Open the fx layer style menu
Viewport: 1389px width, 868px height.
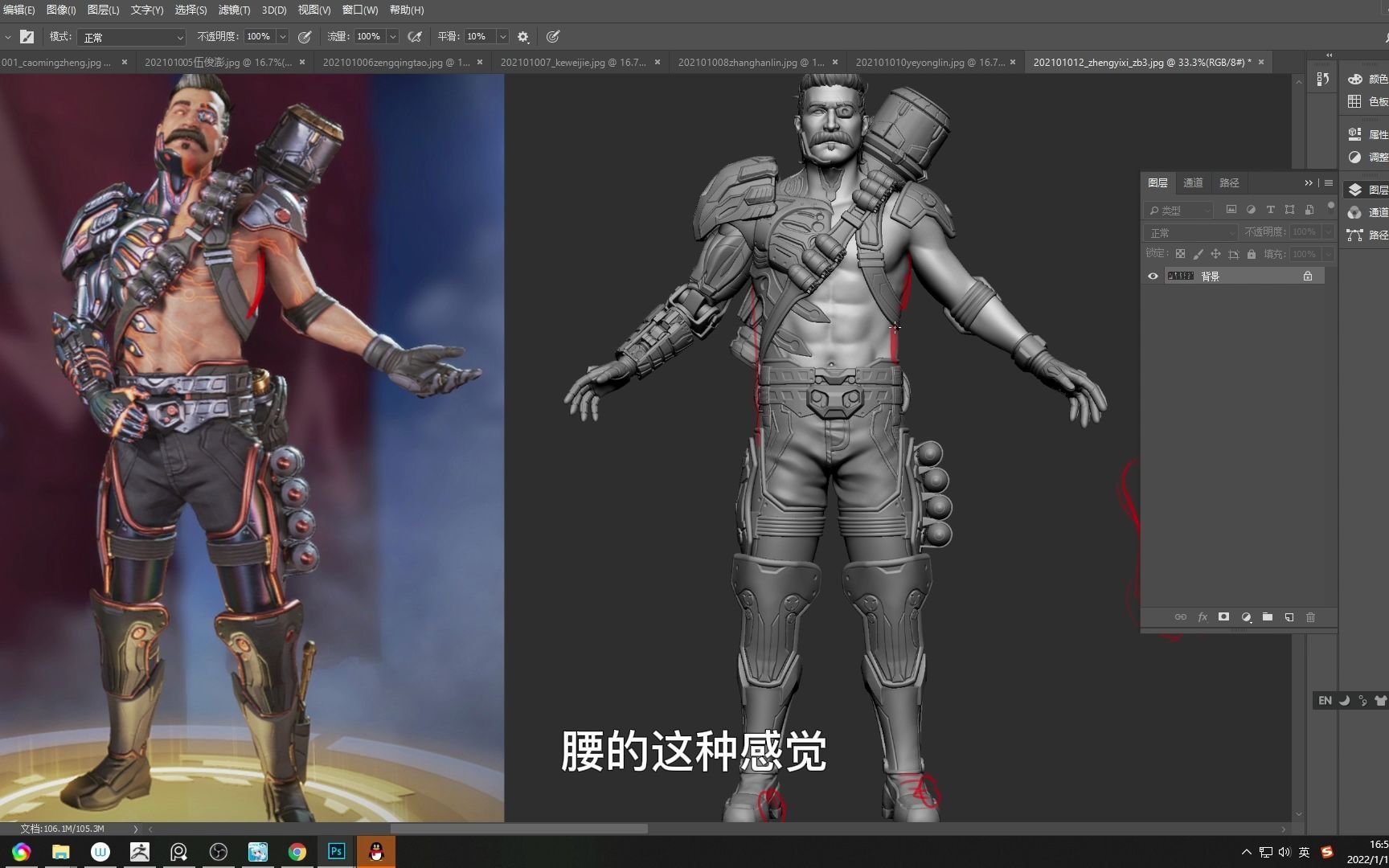coord(1203,616)
